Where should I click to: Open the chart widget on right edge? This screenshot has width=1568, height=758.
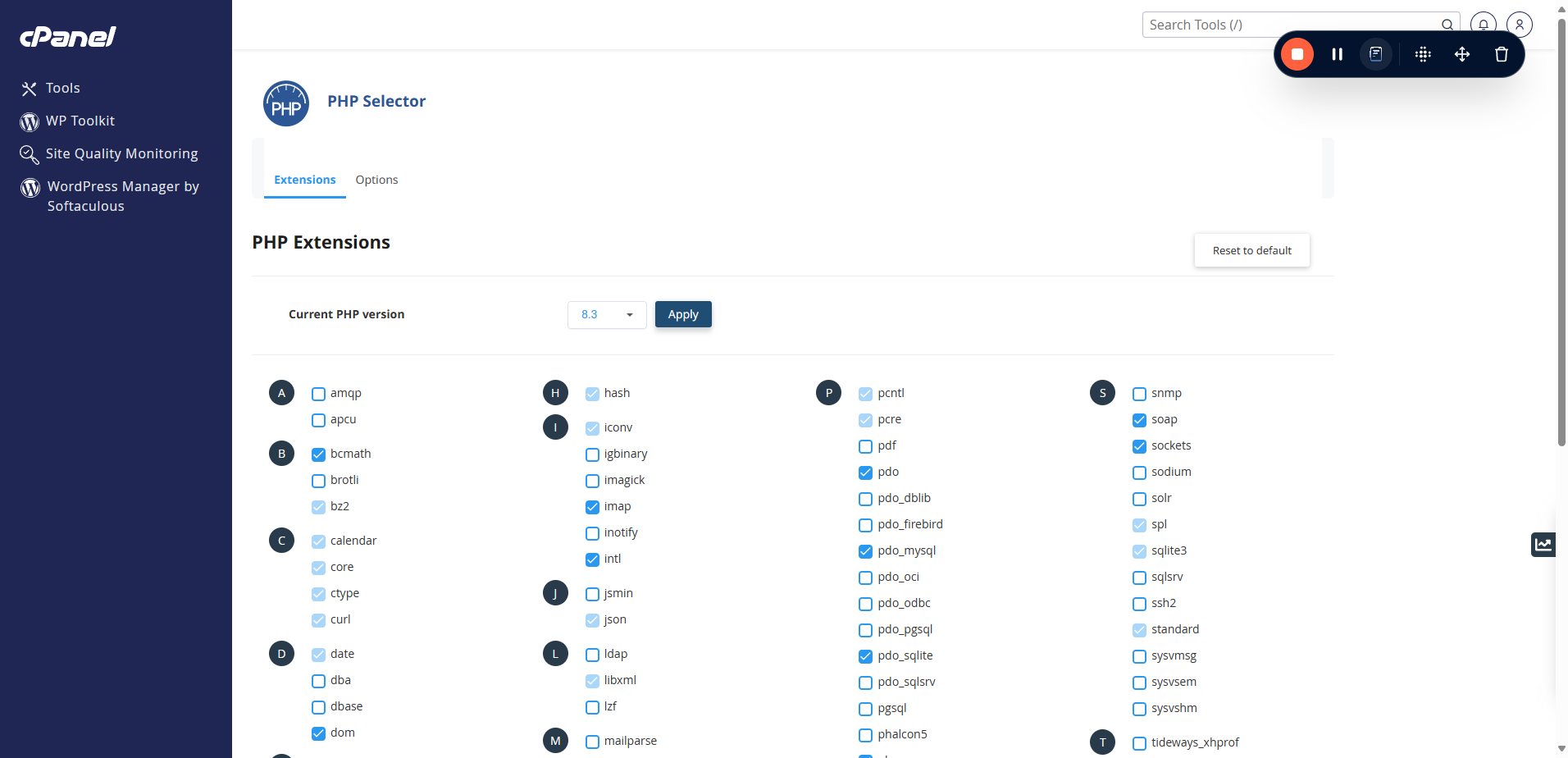point(1543,544)
